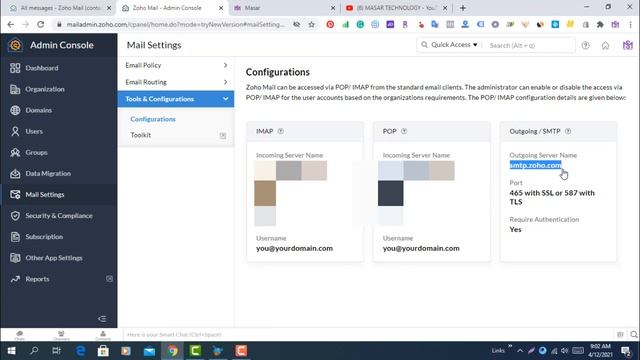The image size is (640, 360).
Task: Open Reports external link icon
Action: pos(109,279)
